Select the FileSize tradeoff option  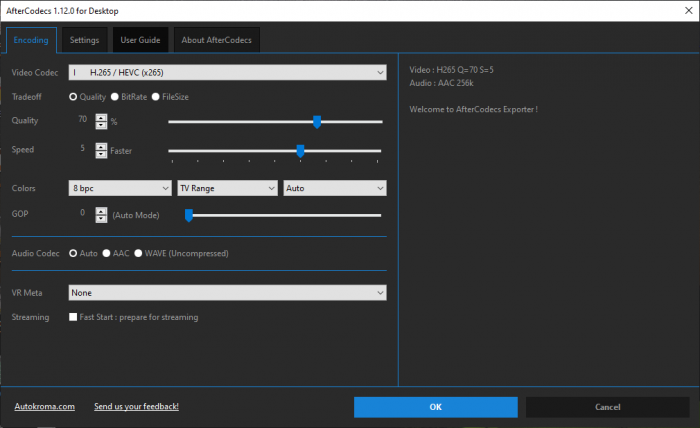point(156,97)
